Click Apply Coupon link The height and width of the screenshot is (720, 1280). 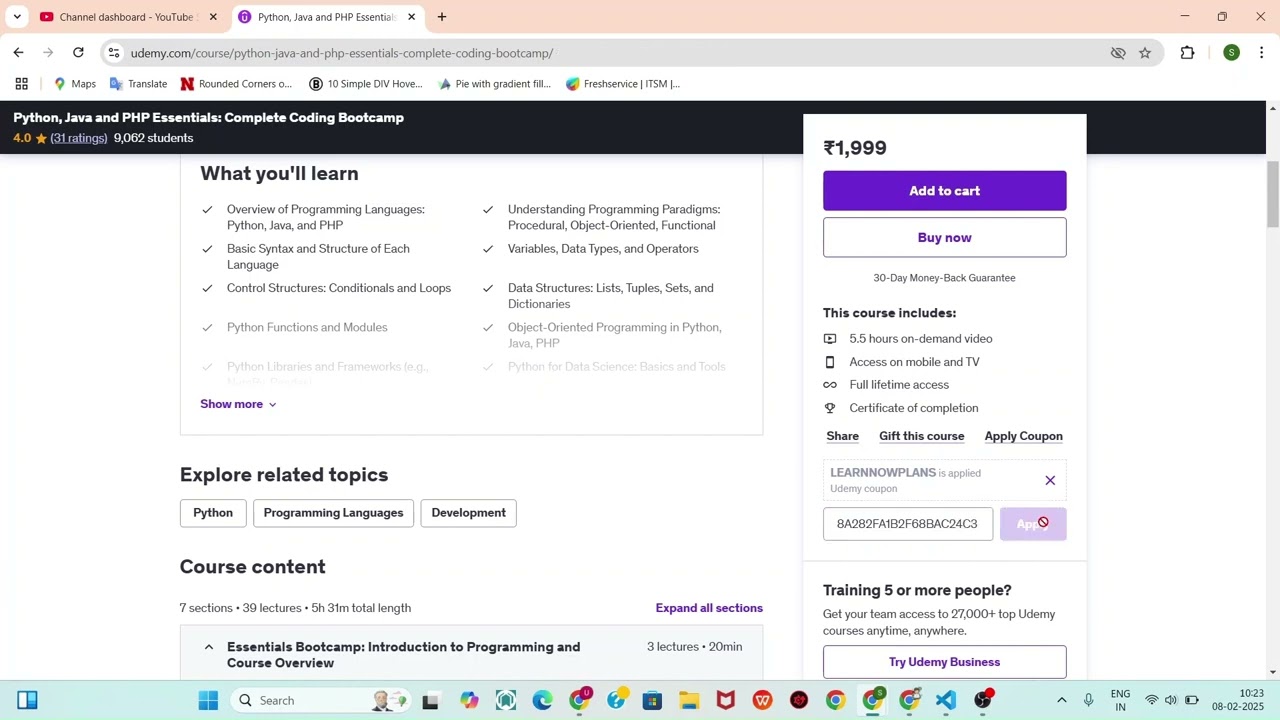[x=1023, y=436]
